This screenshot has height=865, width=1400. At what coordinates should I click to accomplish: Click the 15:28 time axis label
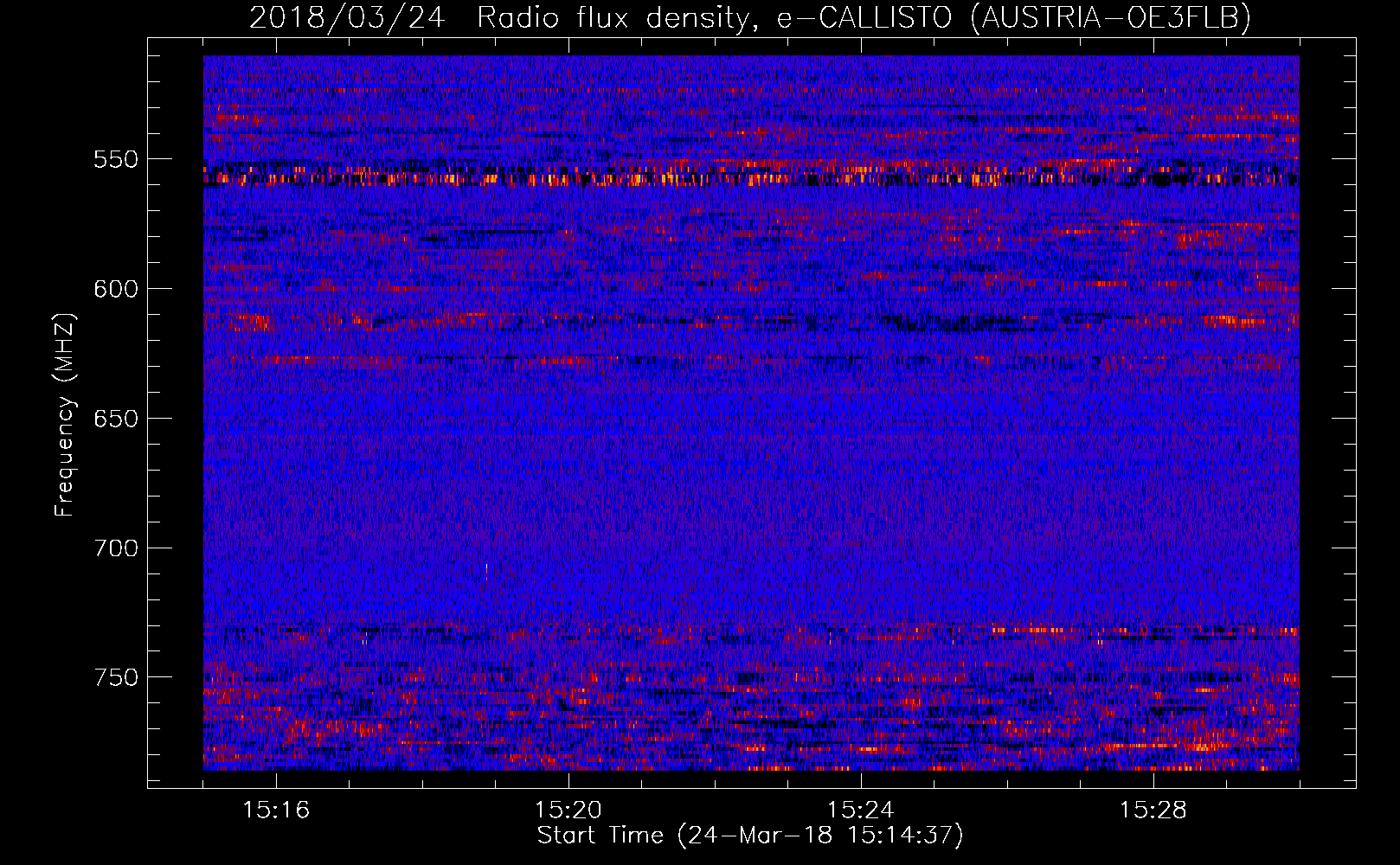click(1153, 811)
